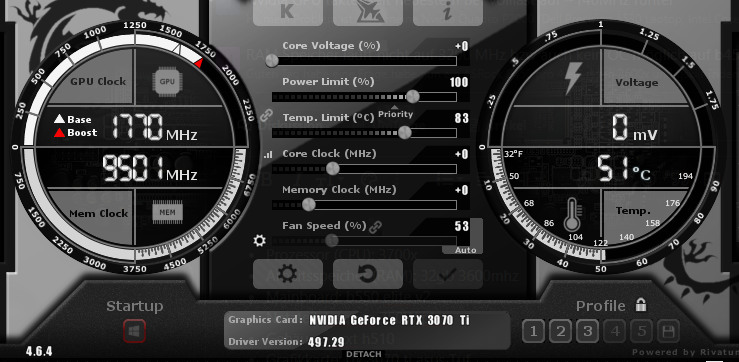
Task: Click the red boost marker on the gauge
Action: 199,62
